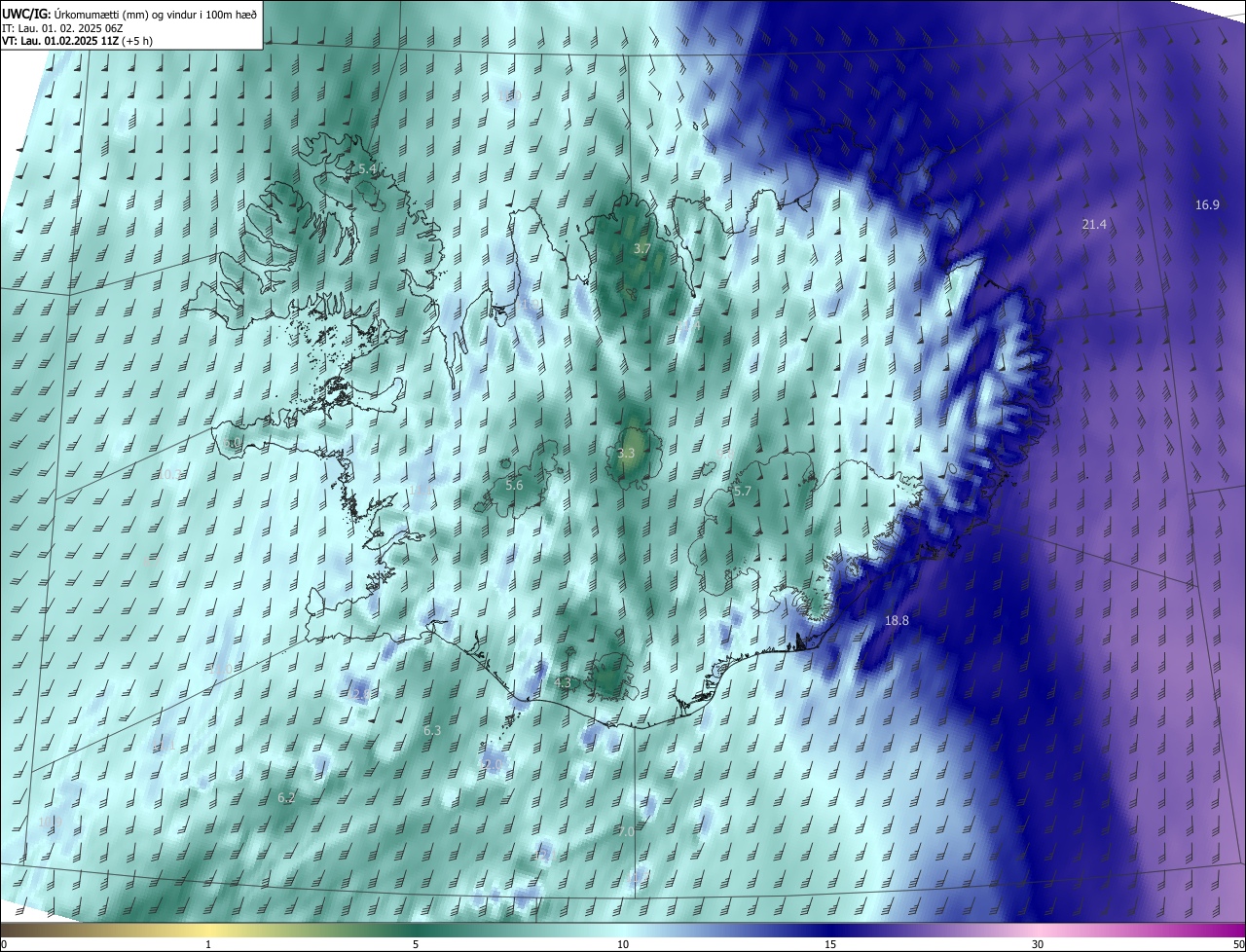Click the 21.4 value label on the map
This screenshot has height=952, width=1246.
pyautogui.click(x=1094, y=225)
